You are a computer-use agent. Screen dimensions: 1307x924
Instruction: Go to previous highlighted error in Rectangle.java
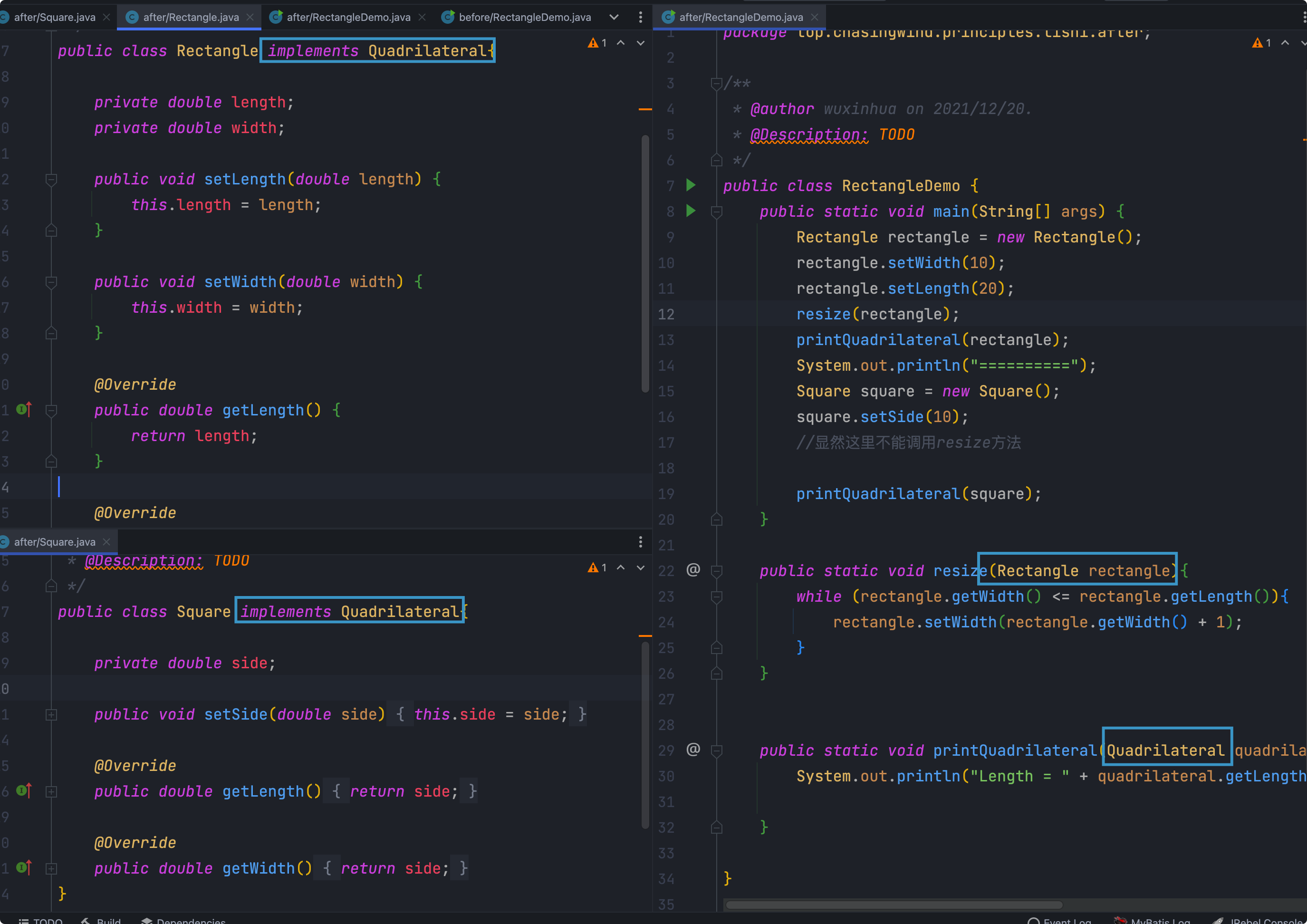[621, 43]
